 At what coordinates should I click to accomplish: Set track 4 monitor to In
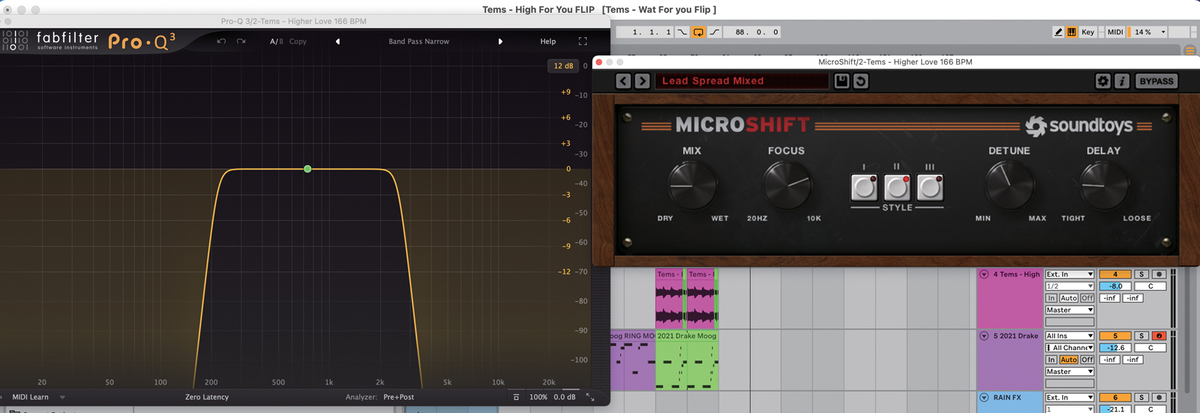(x=1051, y=298)
